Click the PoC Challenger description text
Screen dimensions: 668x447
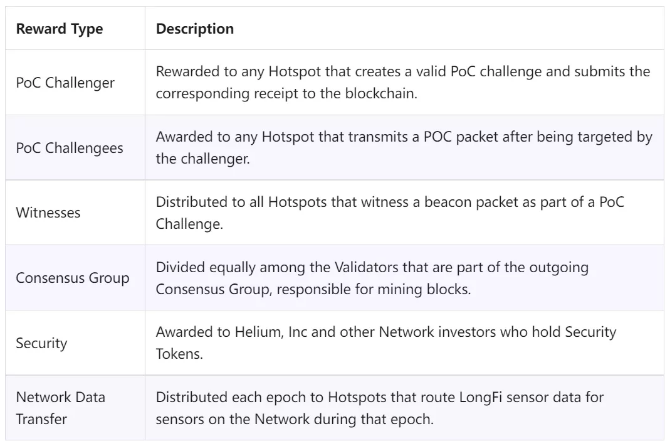coord(403,82)
